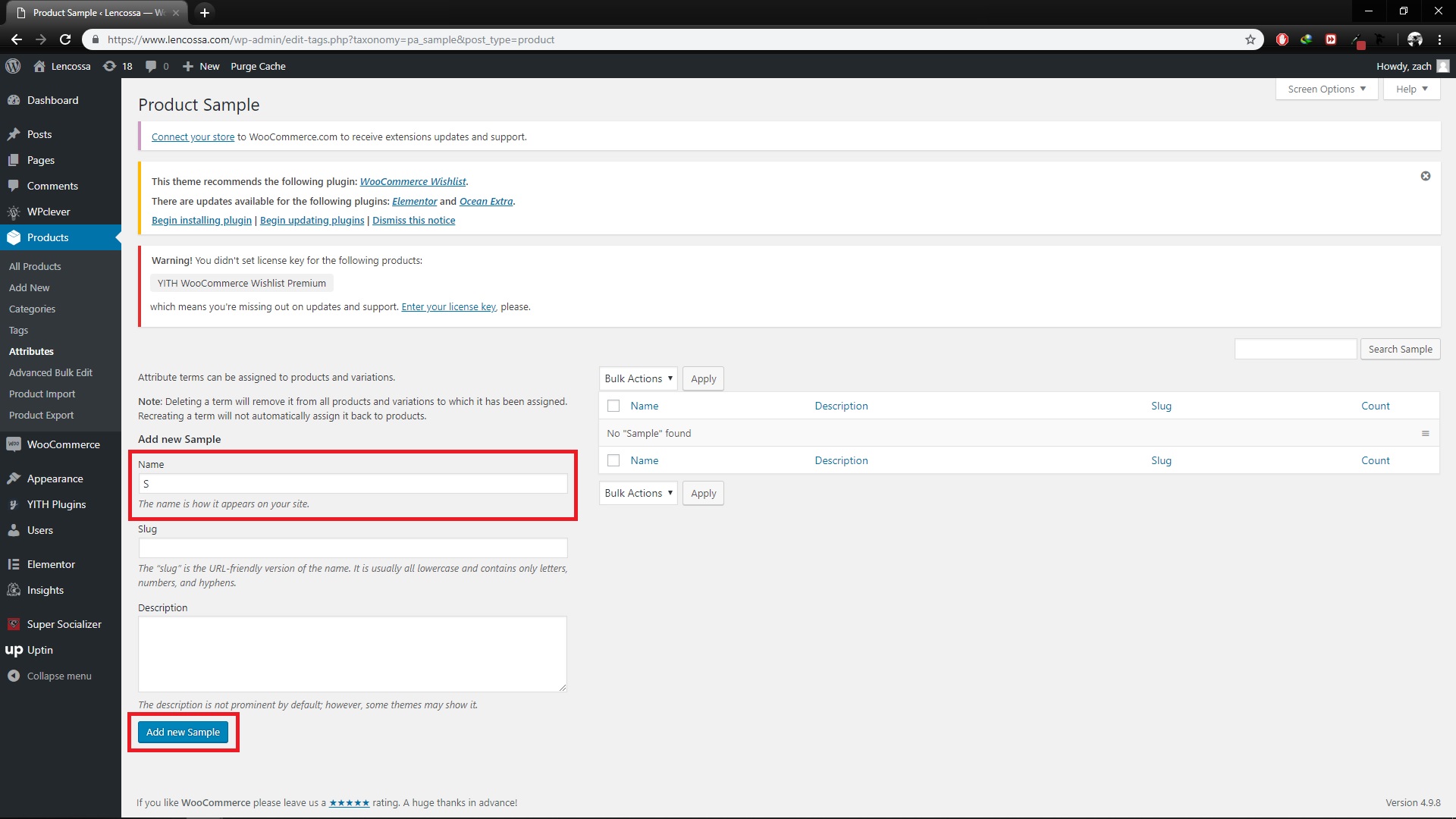Open the Chrome three-dot menu
Viewport: 1456px width, 819px height.
point(1439,39)
